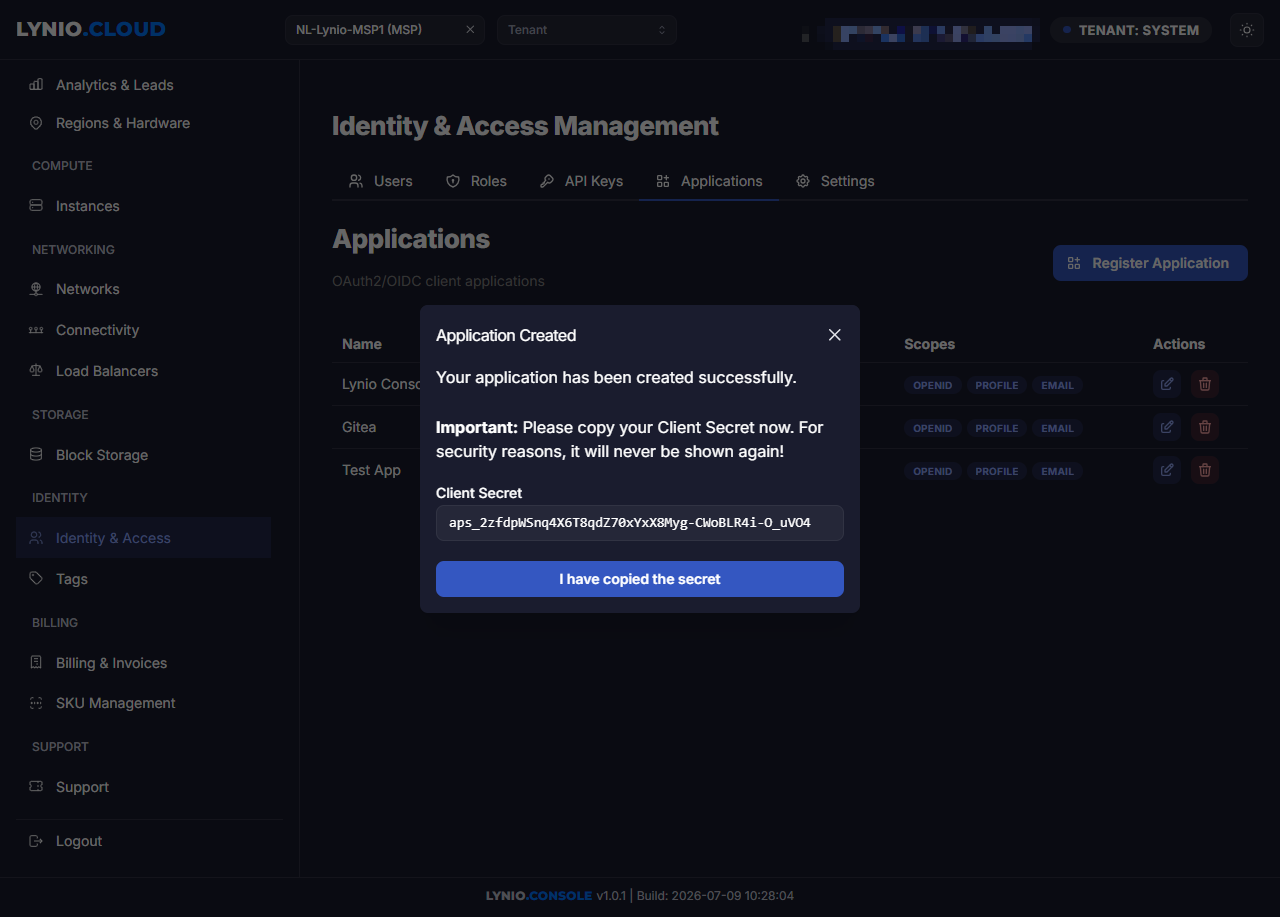
Task: Click I have copied the secret
Action: click(640, 579)
